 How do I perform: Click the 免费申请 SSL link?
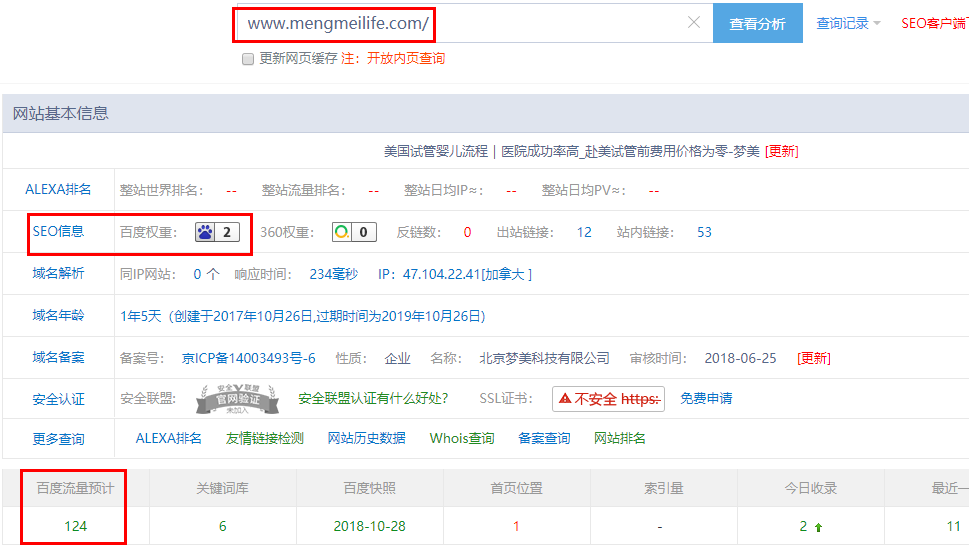pos(706,398)
